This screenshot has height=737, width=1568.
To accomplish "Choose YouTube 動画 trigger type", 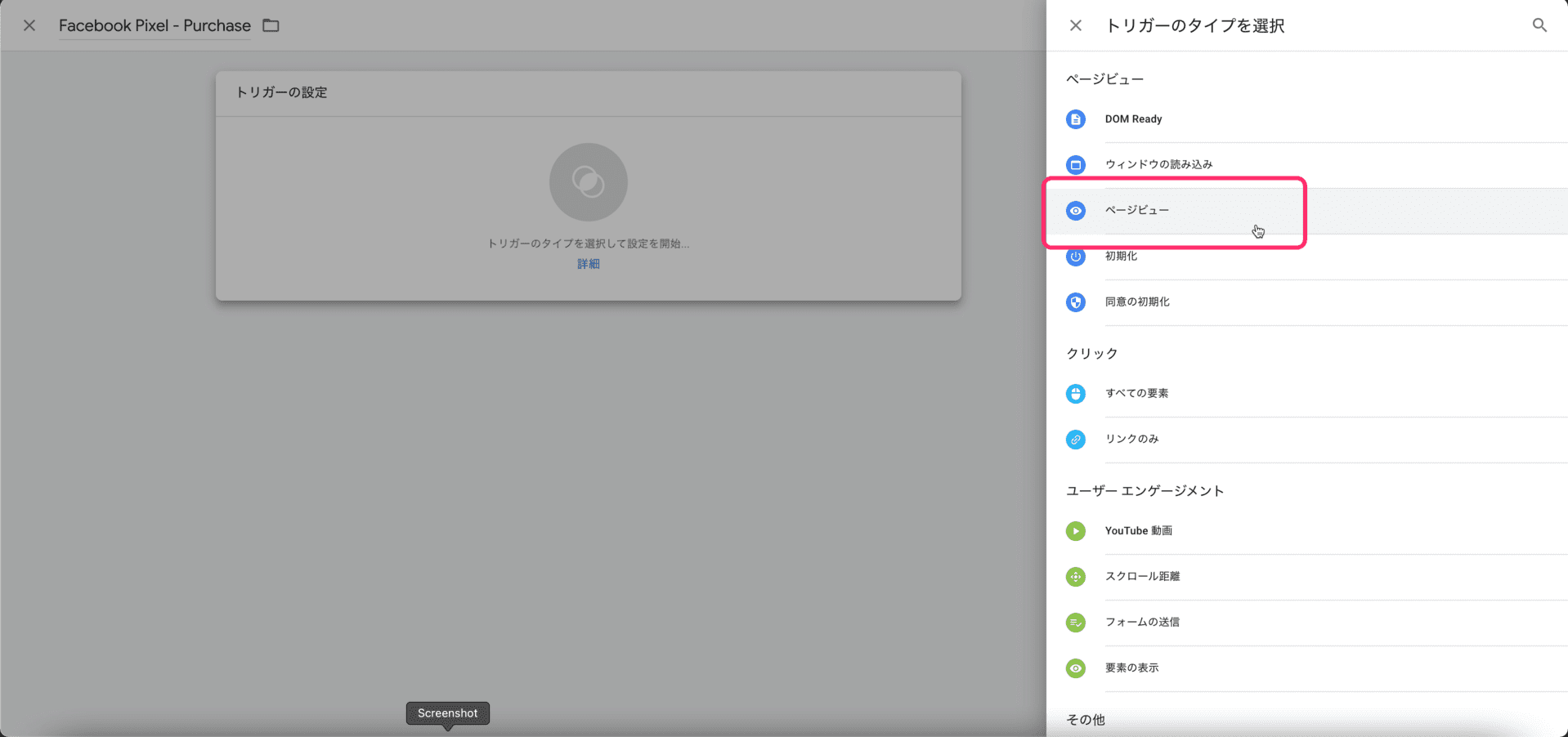I will pyautogui.click(x=1307, y=531).
